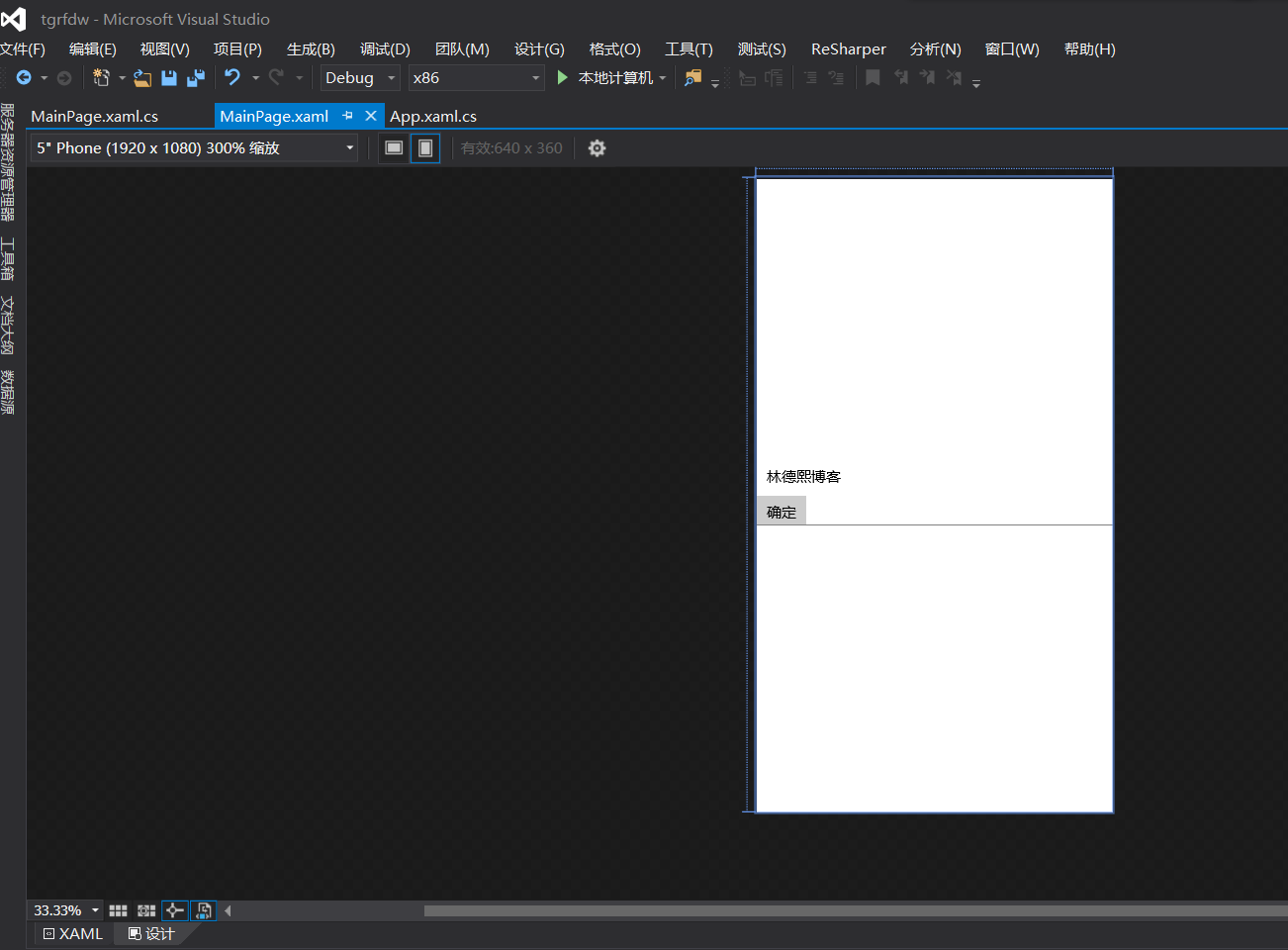Click the decrease indent icon
The width and height of the screenshot is (1288, 950).
810,77
